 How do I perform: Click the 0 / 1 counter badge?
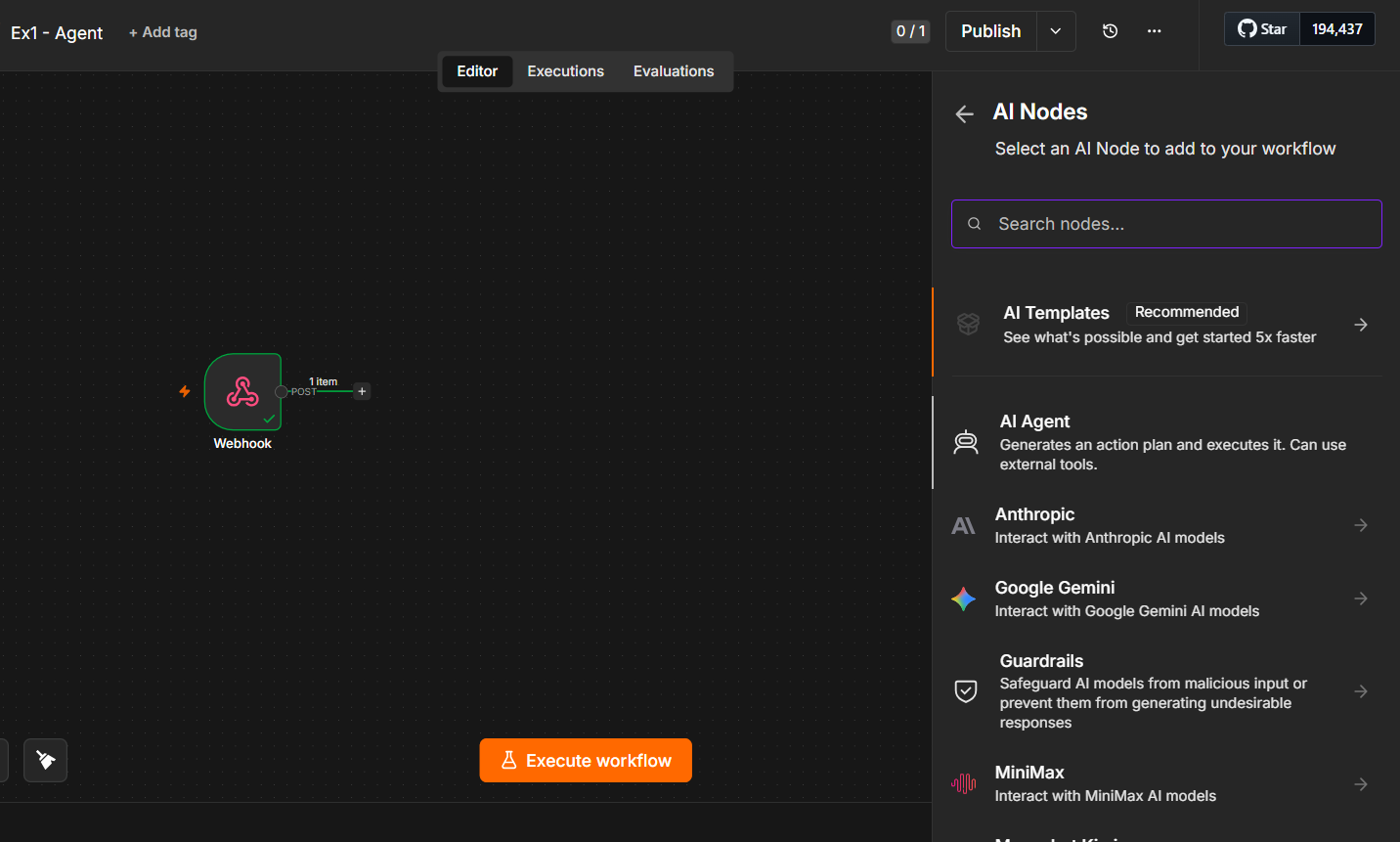coord(910,31)
